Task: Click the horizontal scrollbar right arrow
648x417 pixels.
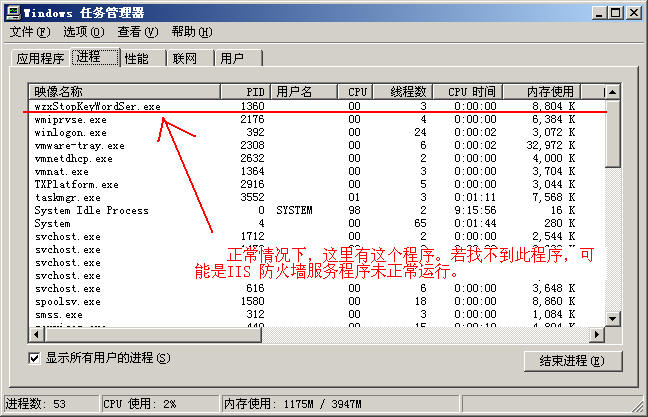Action: click(596, 334)
